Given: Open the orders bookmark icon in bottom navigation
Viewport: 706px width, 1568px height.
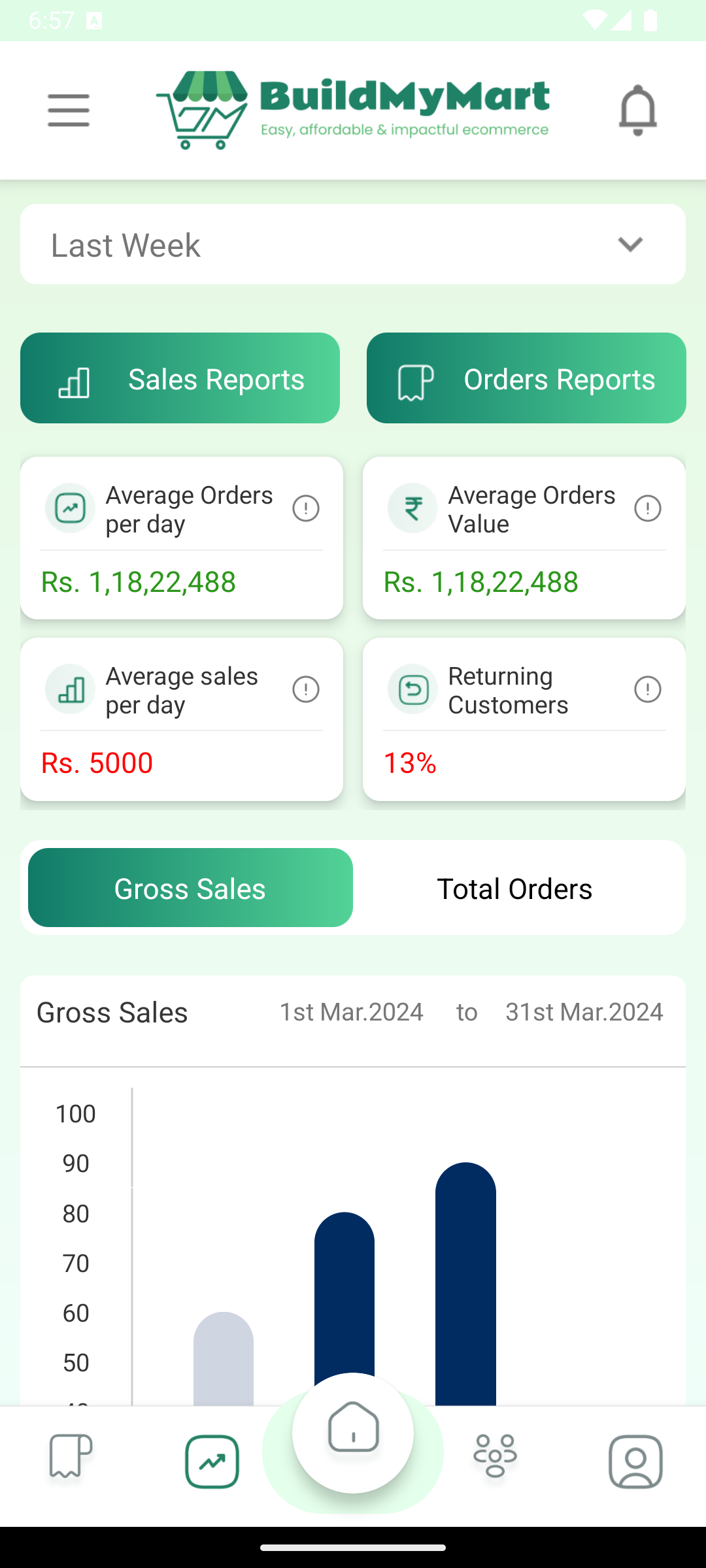Looking at the screenshot, I should [x=71, y=1456].
